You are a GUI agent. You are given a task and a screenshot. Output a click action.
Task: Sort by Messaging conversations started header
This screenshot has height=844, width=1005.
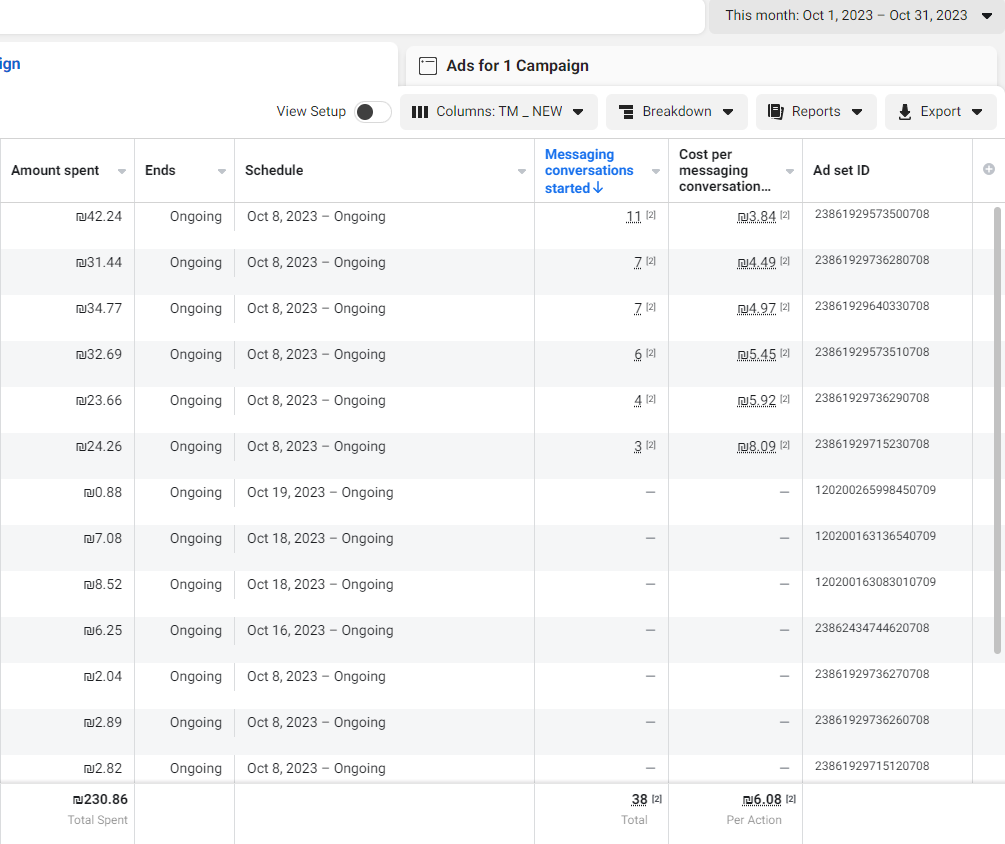[x=589, y=171]
